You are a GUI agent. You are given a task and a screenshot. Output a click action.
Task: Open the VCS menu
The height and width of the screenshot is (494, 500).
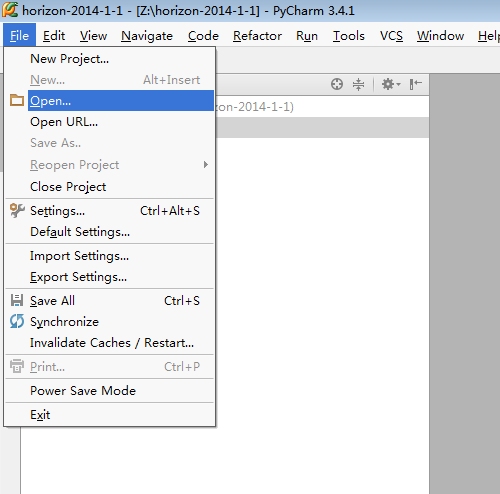pos(391,36)
